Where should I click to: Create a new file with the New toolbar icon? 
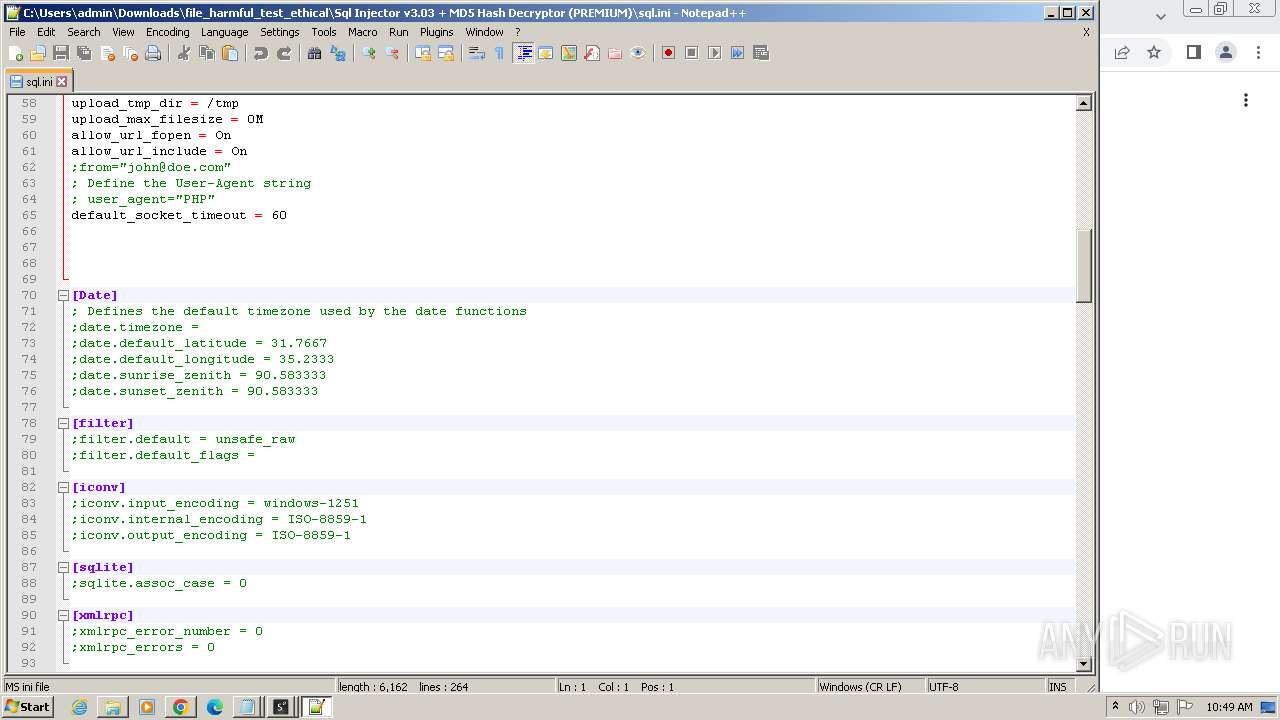coord(16,53)
